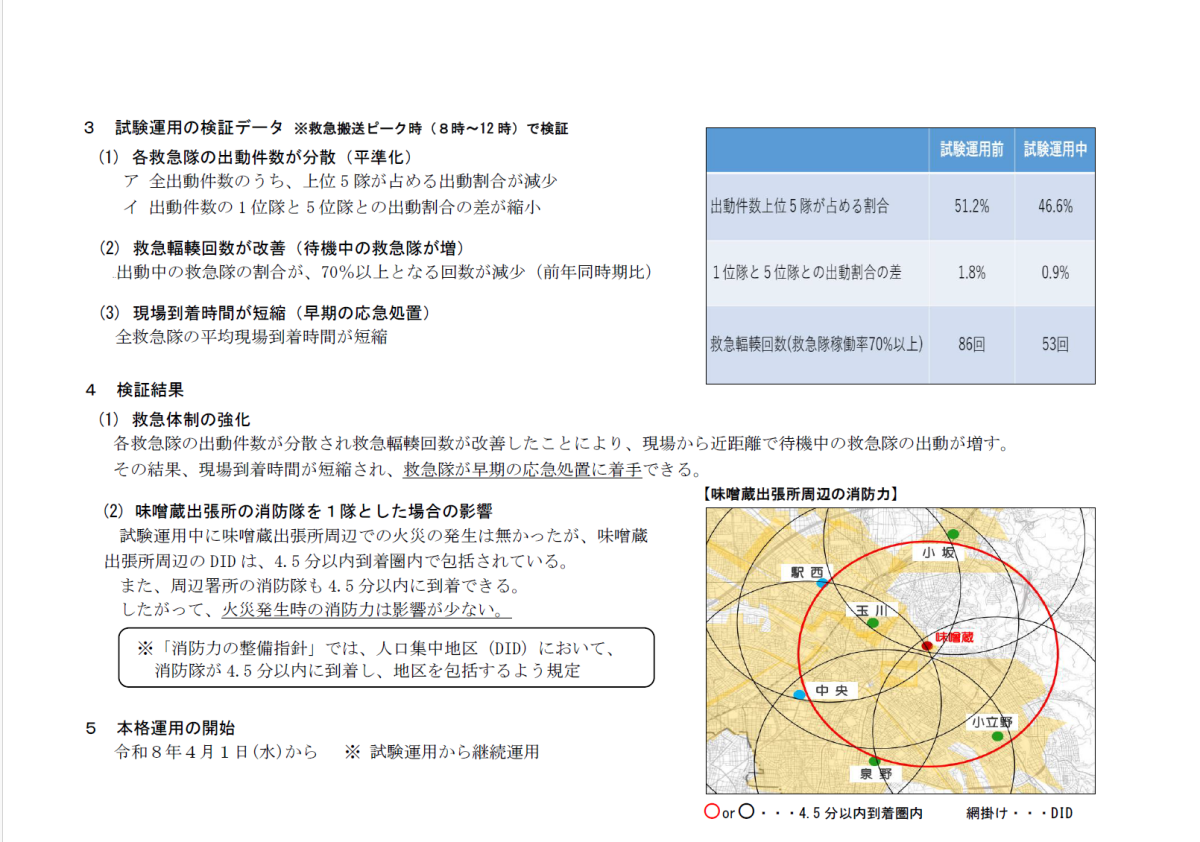The width and height of the screenshot is (1200, 842).
Task: Click the green marker above 小坂 label
Action: 953,534
